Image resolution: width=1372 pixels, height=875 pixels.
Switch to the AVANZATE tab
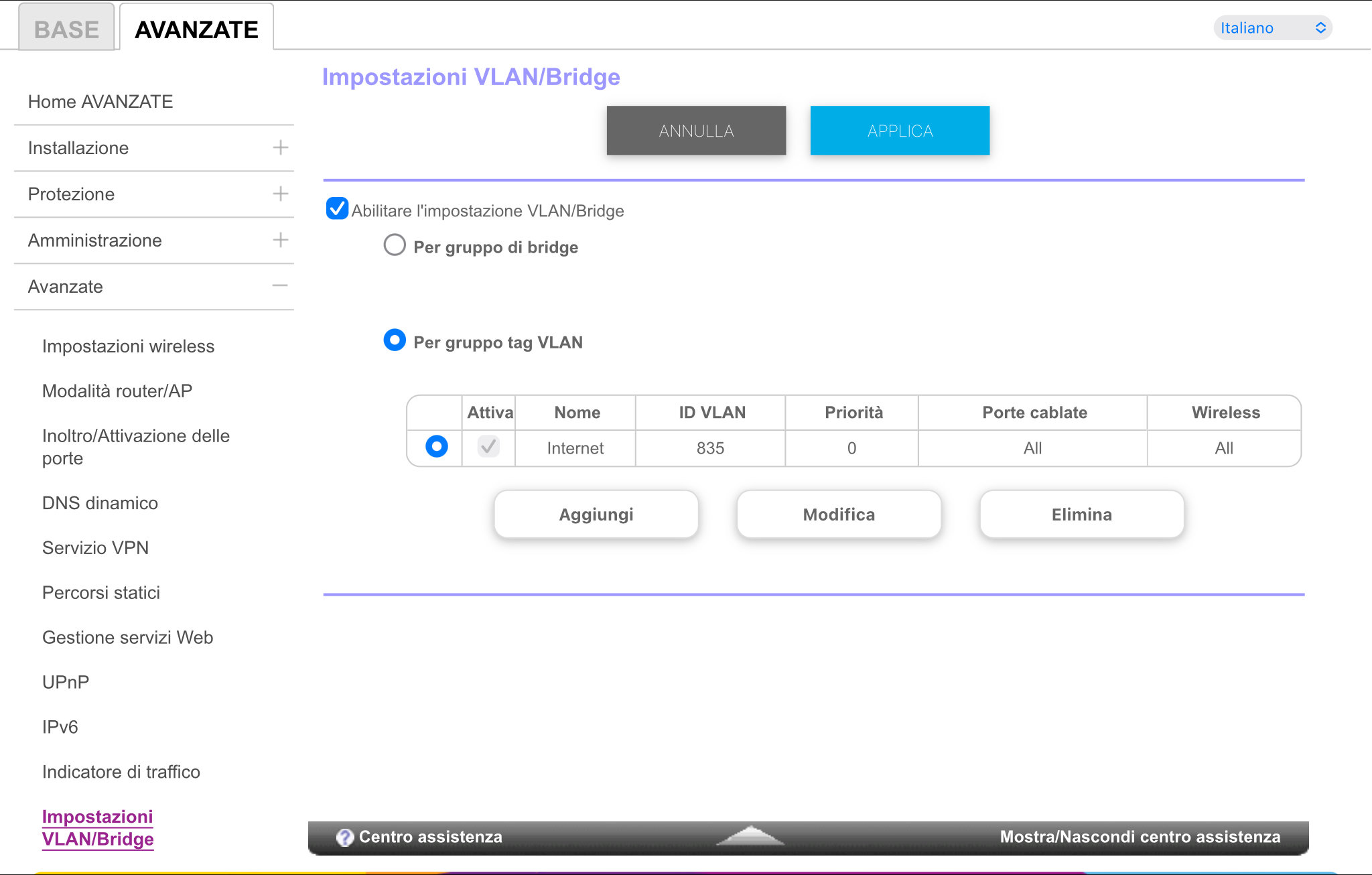(196, 29)
